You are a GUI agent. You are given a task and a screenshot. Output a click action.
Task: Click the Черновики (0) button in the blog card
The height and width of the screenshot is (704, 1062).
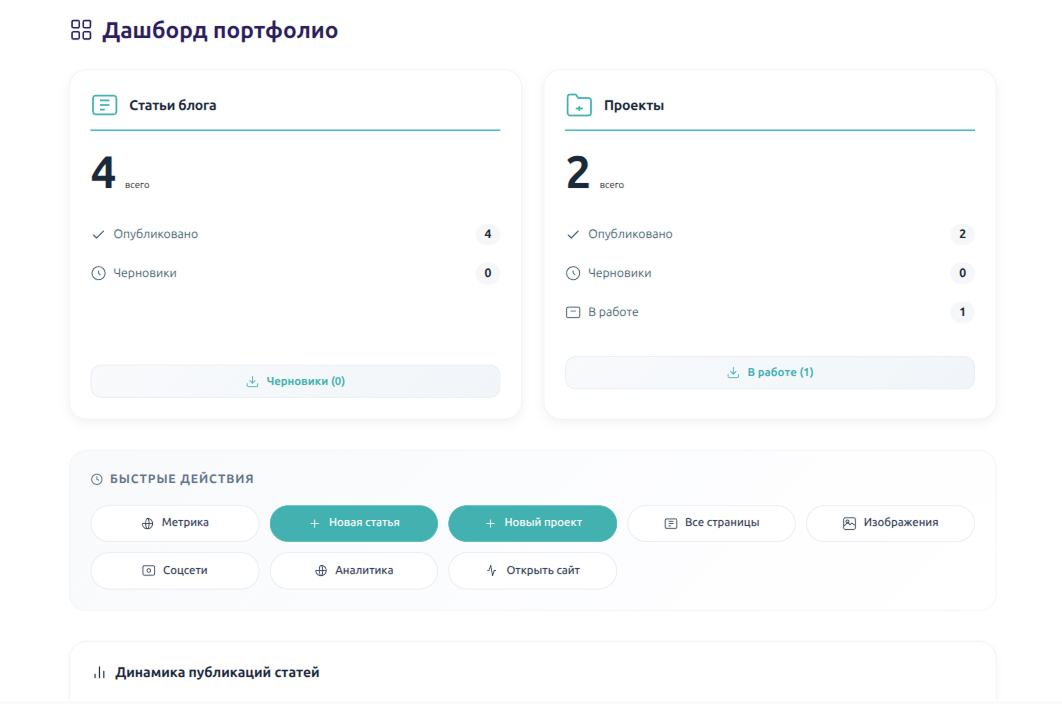[x=295, y=381]
